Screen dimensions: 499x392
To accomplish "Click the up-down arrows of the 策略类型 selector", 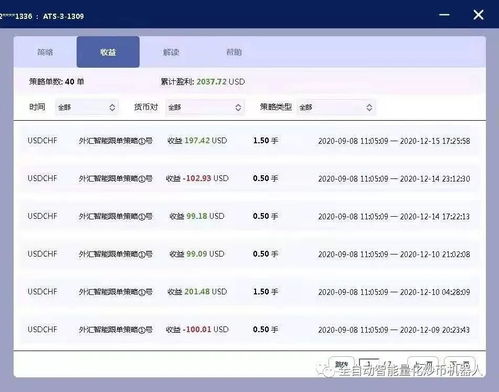I will click(x=369, y=107).
